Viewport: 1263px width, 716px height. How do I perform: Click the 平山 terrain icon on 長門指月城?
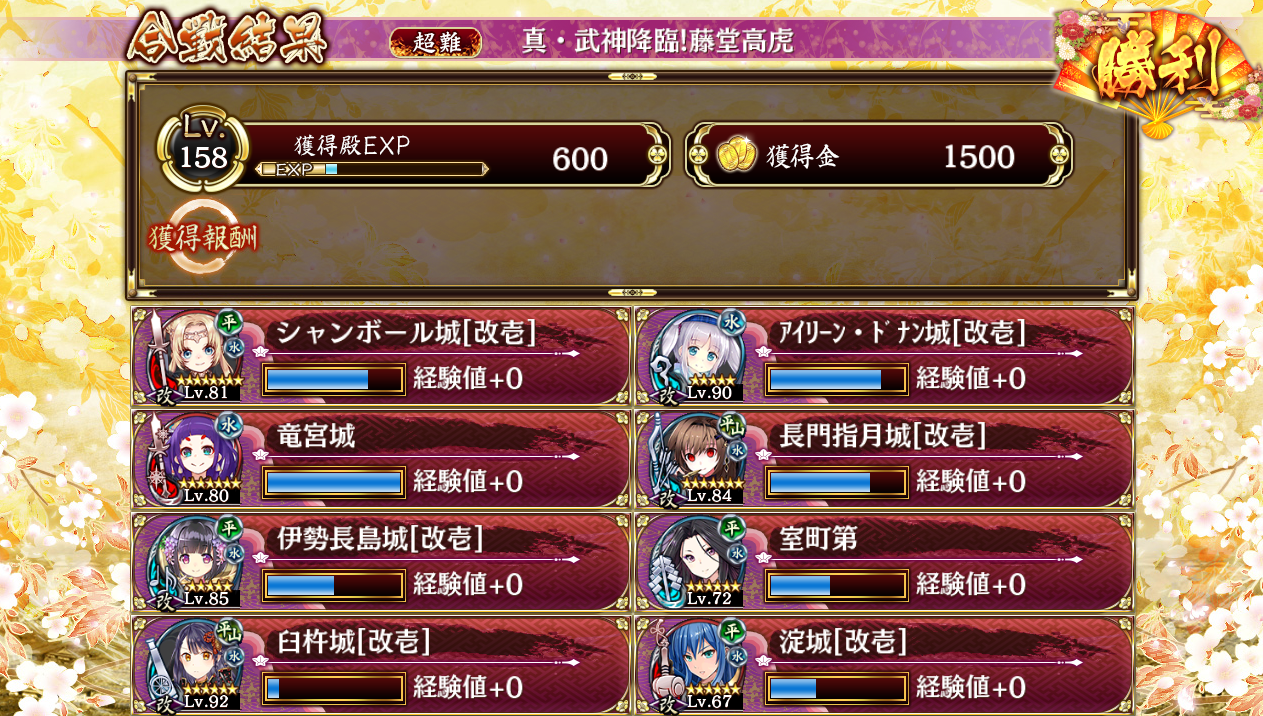pyautogui.click(x=733, y=426)
